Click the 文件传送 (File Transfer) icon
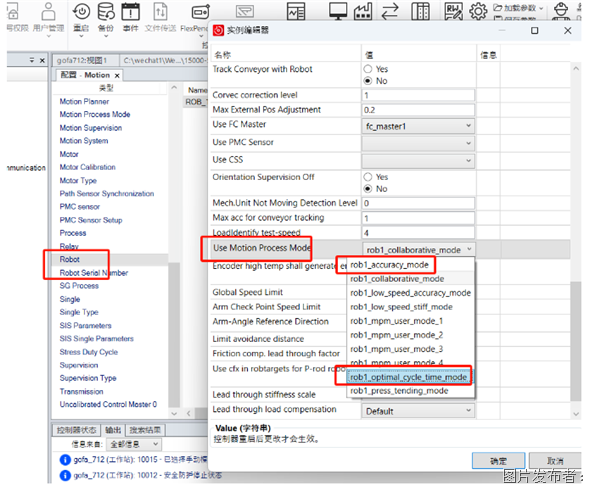This screenshot has width=600, height=491. (x=158, y=15)
